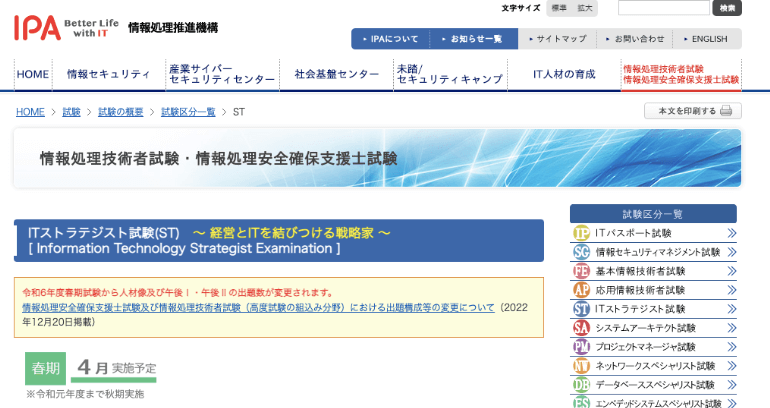Click IPAについて link
This screenshot has width=770, height=408.
click(x=390, y=39)
